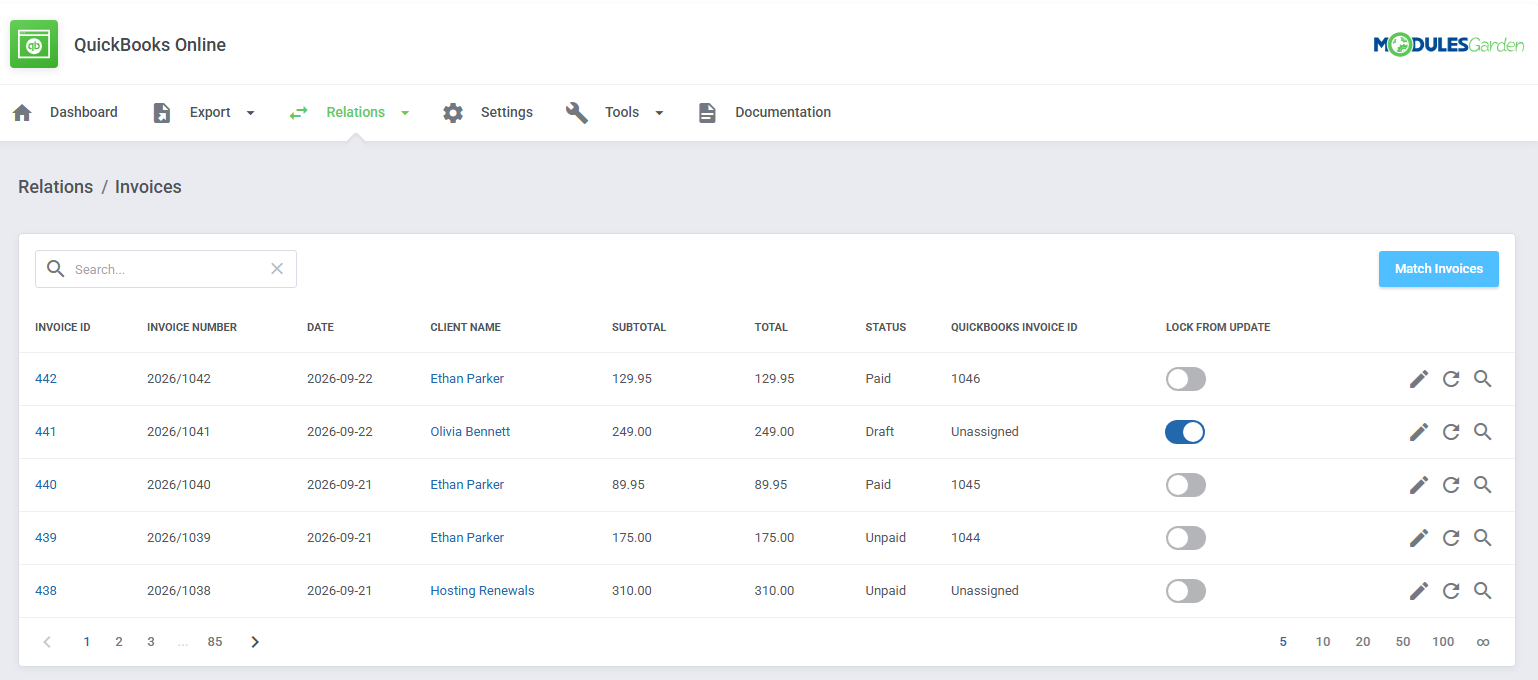Expand the Export dropdown arrow
The image size is (1538, 680).
click(x=250, y=113)
